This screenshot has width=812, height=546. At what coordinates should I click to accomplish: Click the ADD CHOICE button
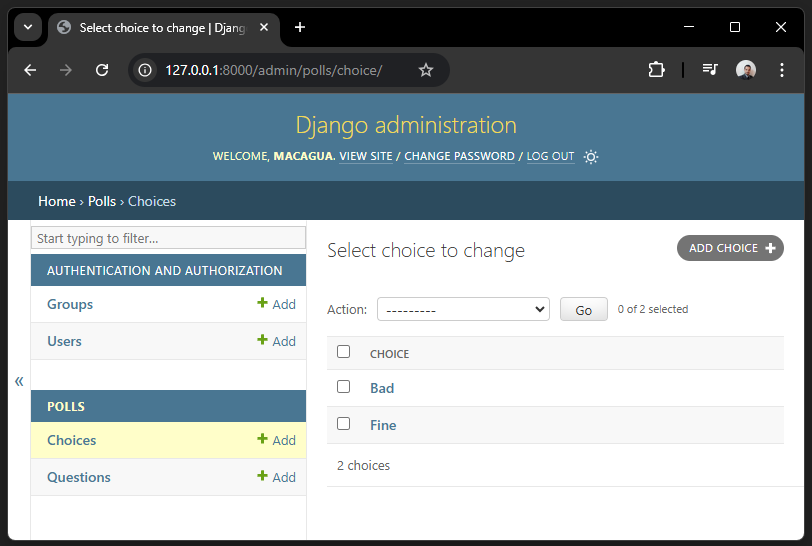730,248
